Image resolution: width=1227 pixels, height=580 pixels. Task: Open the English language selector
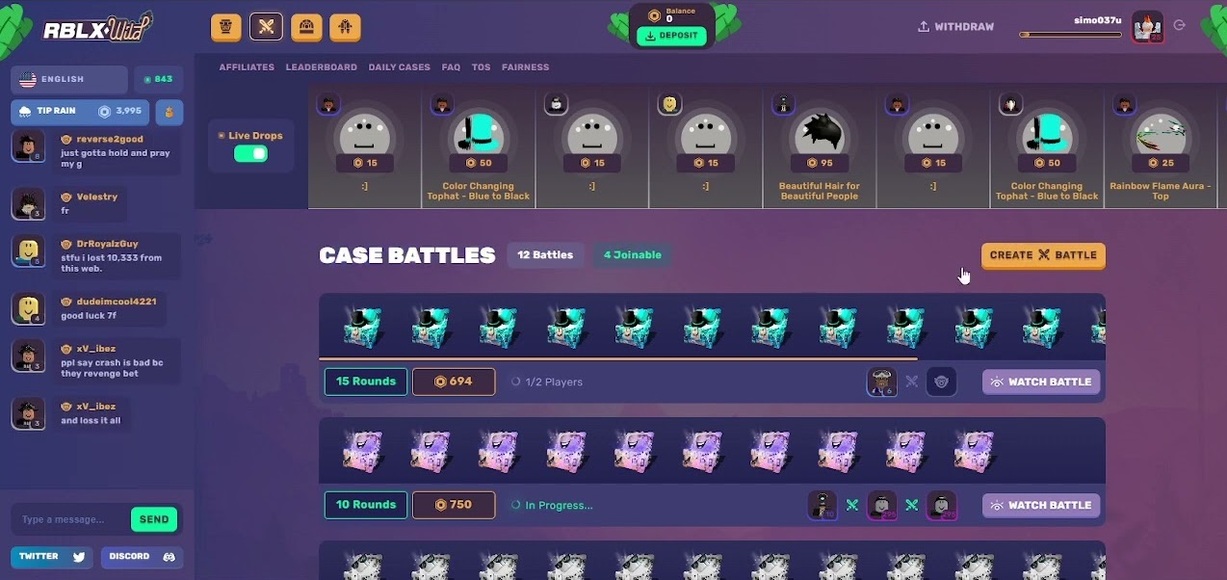point(69,79)
